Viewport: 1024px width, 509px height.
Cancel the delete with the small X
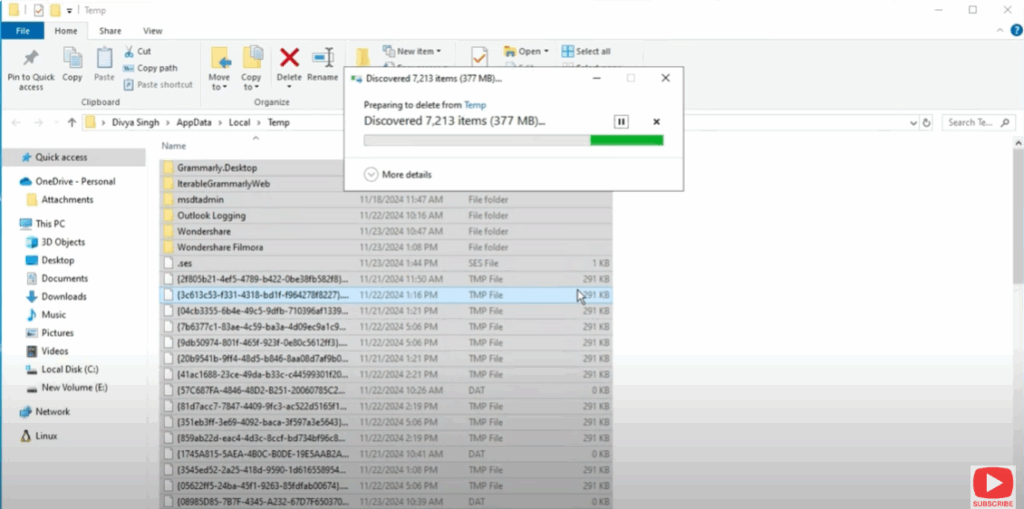pos(656,122)
